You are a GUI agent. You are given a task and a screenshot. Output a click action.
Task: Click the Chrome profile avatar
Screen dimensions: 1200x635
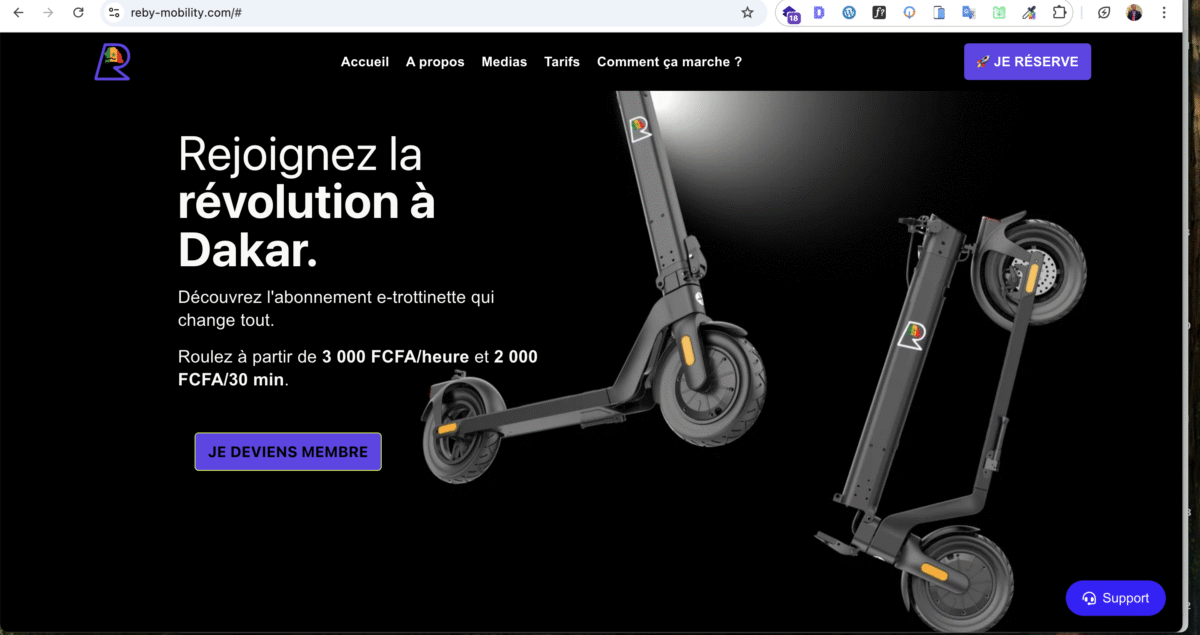point(1134,13)
